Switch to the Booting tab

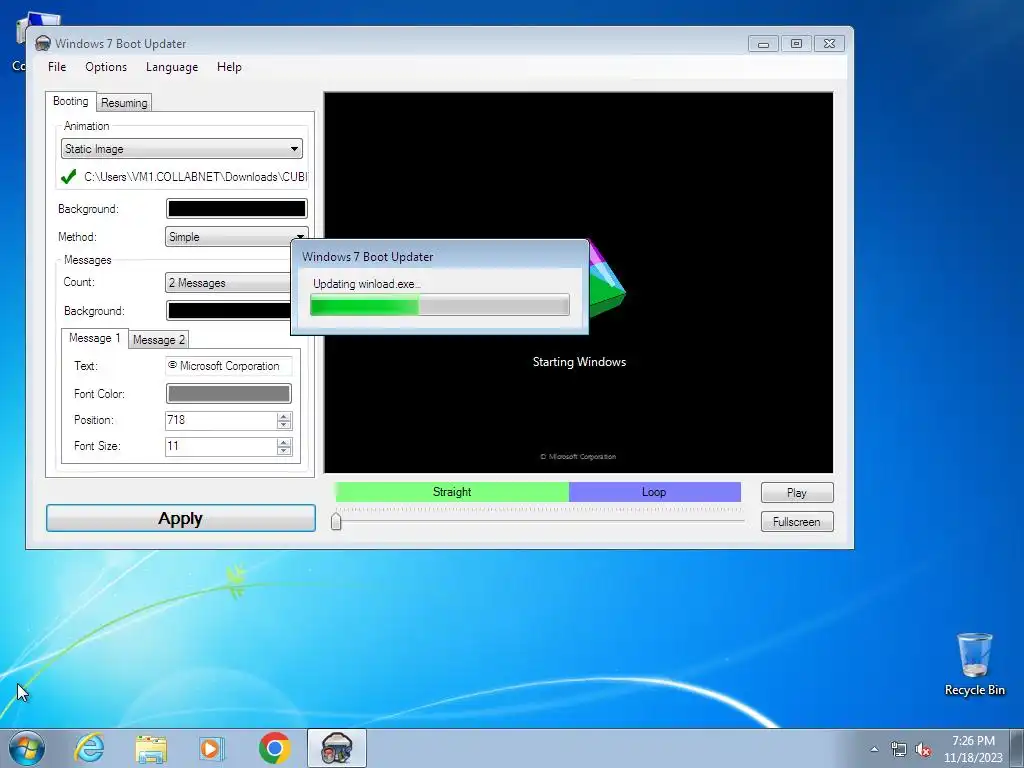coord(71,101)
